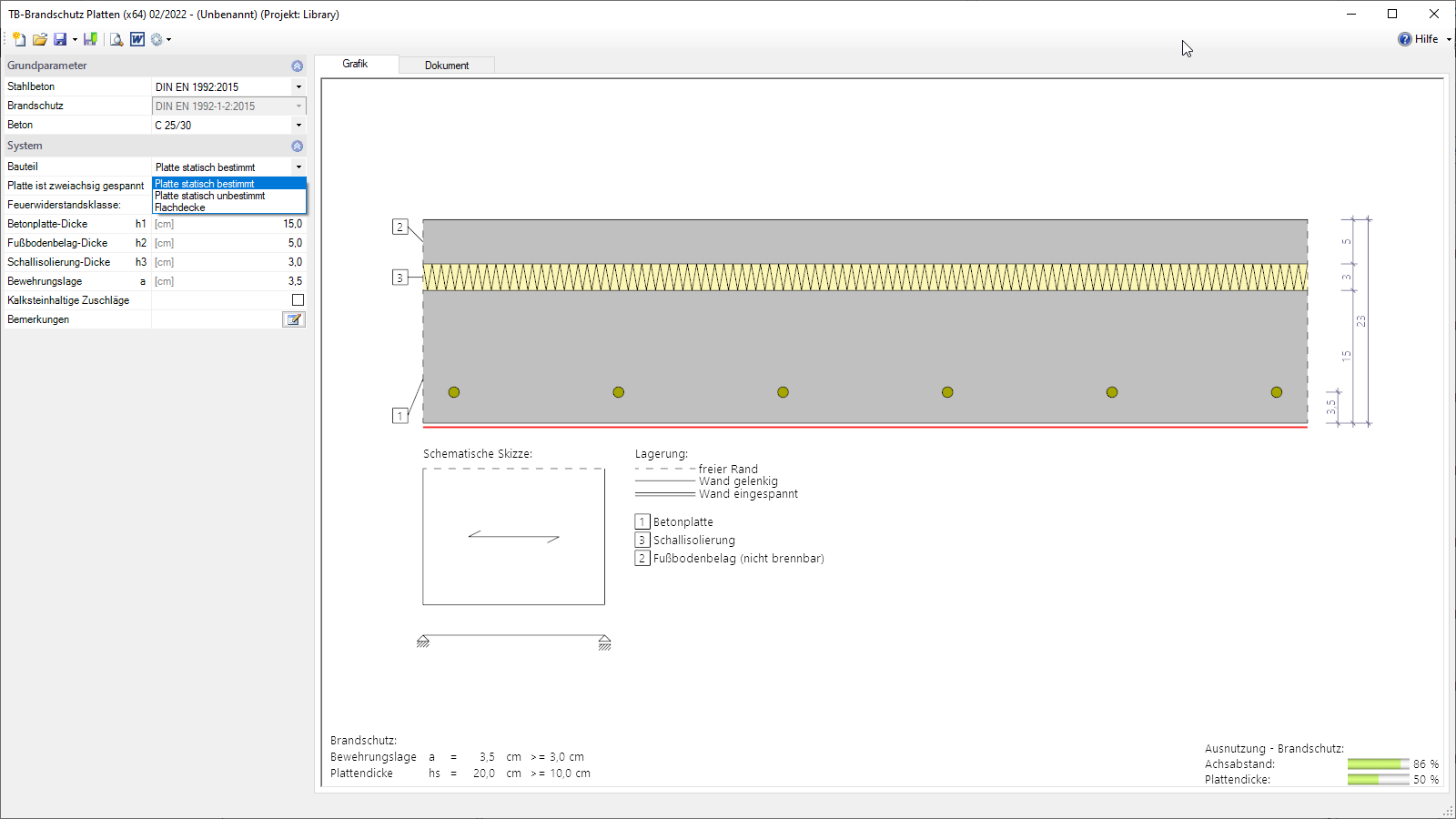The width and height of the screenshot is (1456, 819).
Task: Expand the settings gear dropdown arrow
Action: tap(168, 39)
